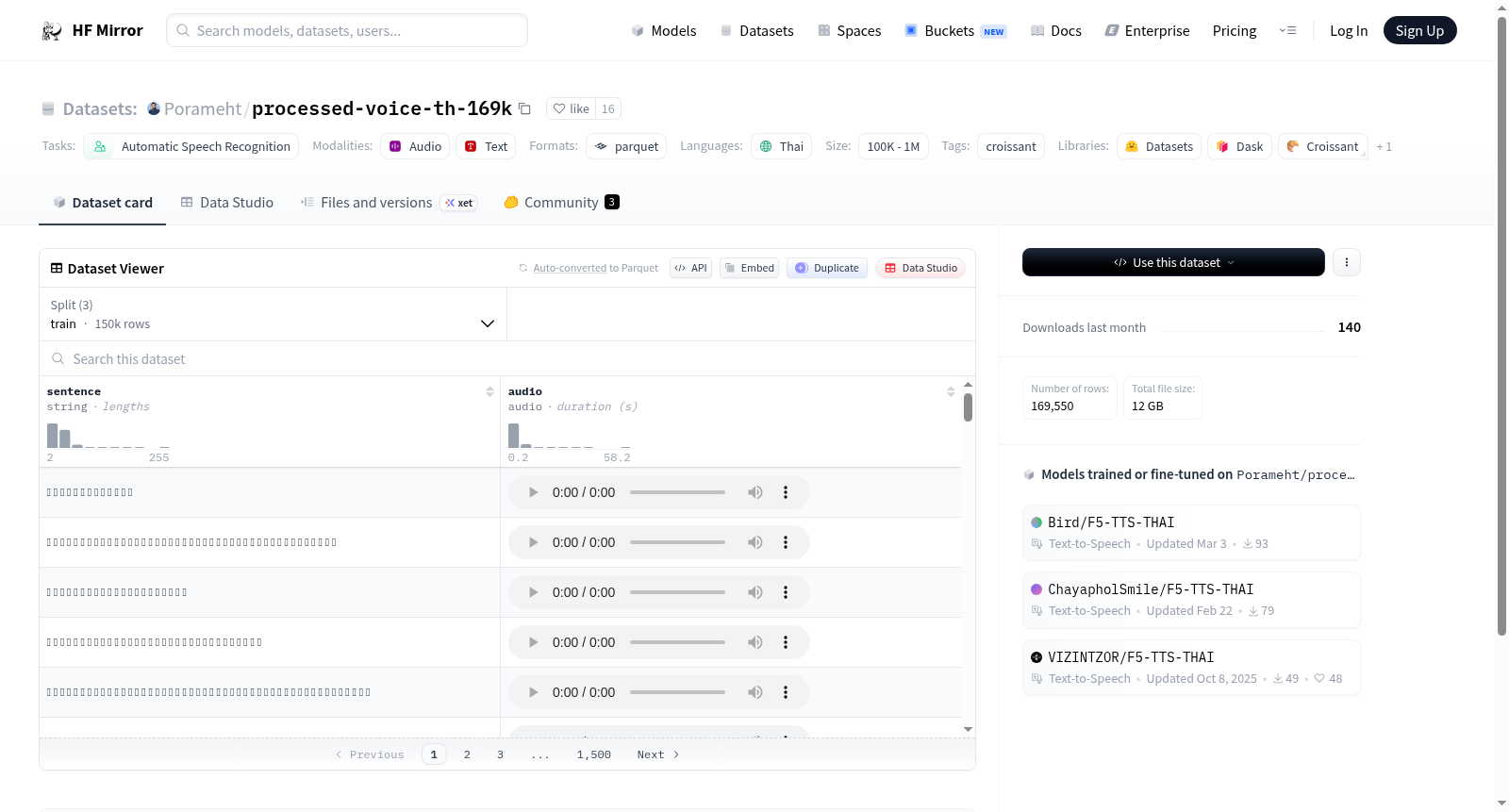Click the second row audio seek slider
This screenshot has height=812, width=1509.
(677, 542)
